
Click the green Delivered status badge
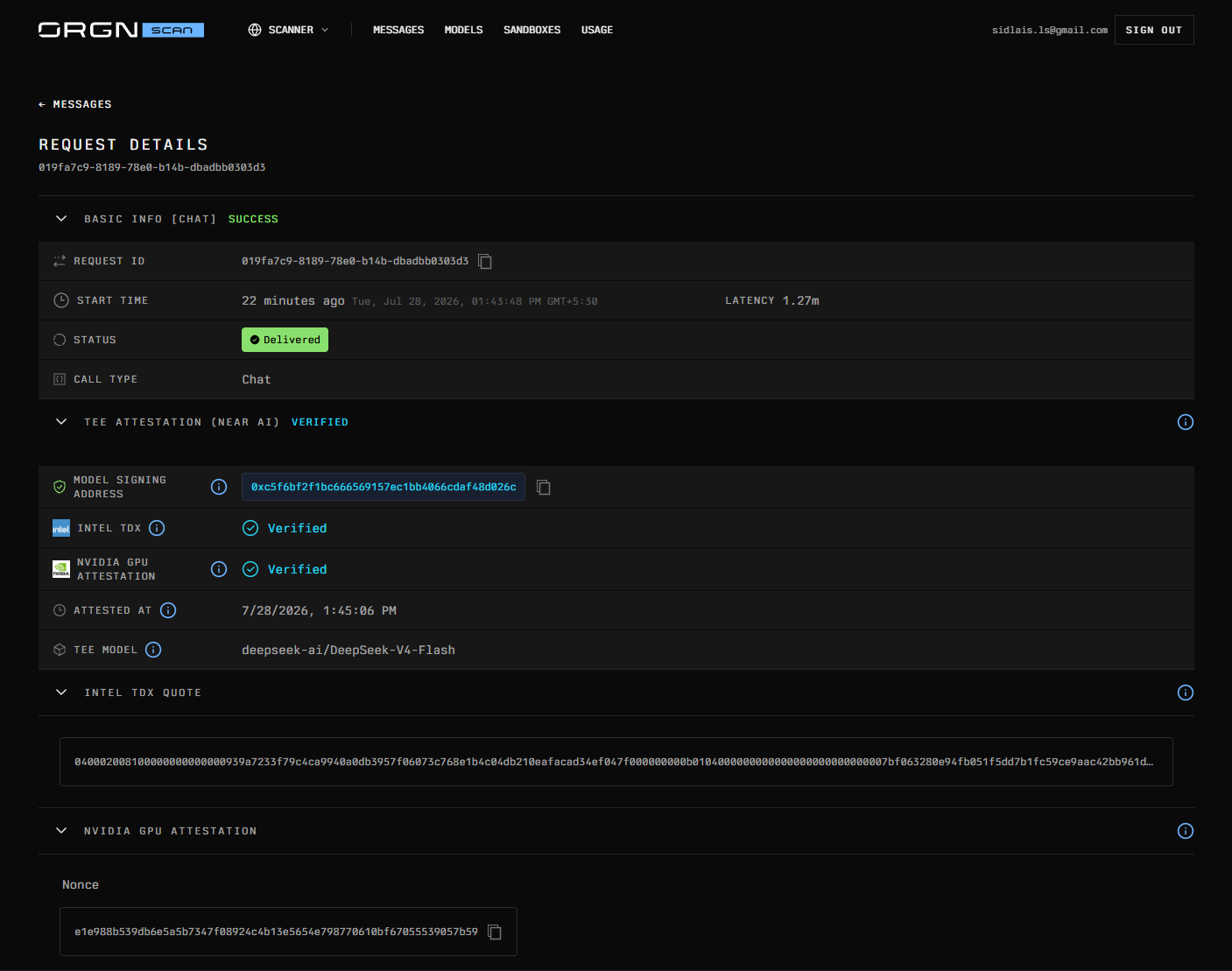pos(285,340)
